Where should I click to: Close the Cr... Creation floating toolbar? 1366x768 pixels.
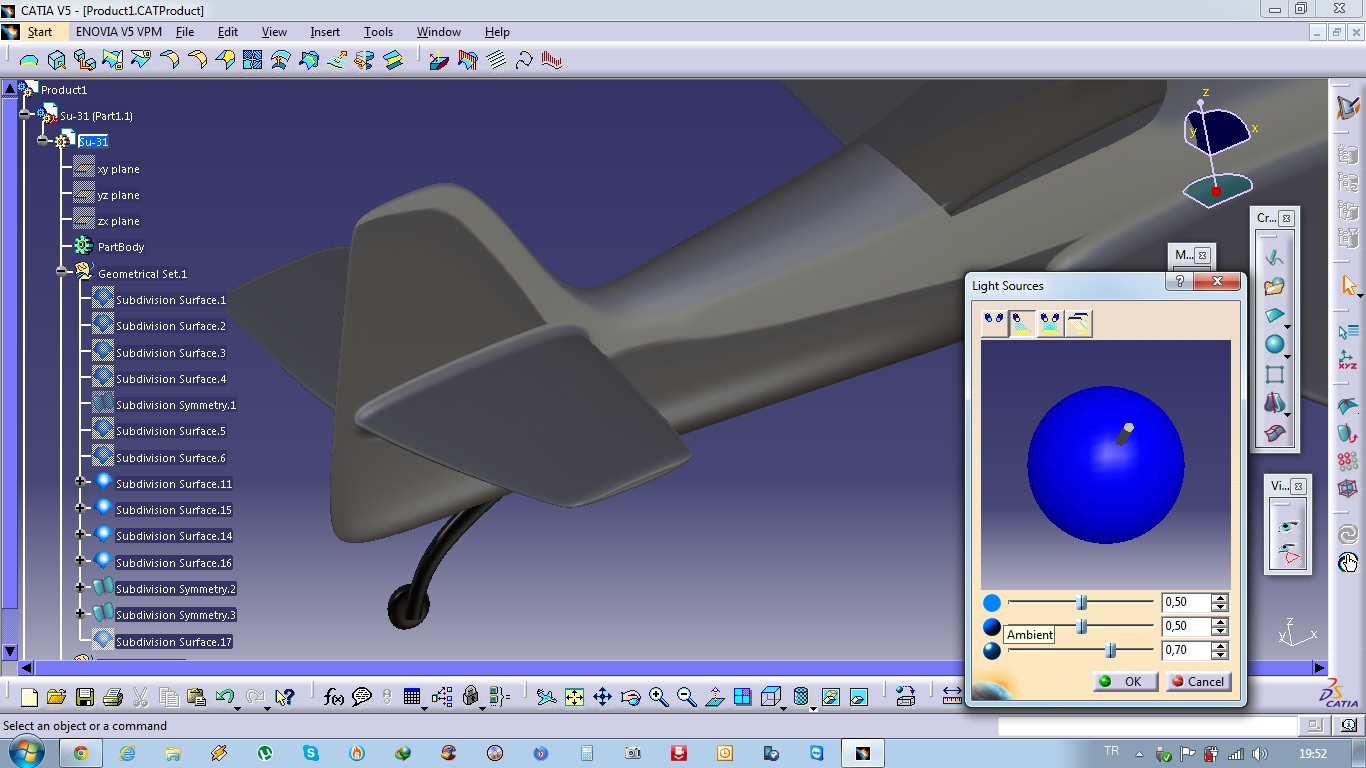[x=1287, y=218]
